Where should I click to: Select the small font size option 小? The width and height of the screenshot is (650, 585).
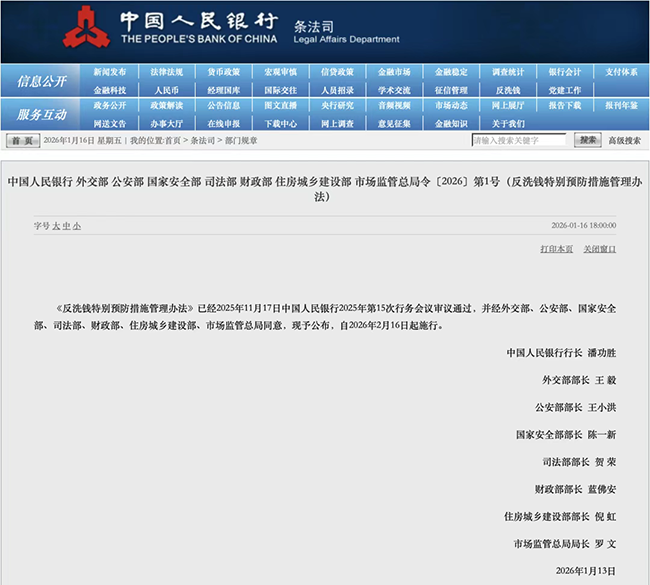click(77, 226)
